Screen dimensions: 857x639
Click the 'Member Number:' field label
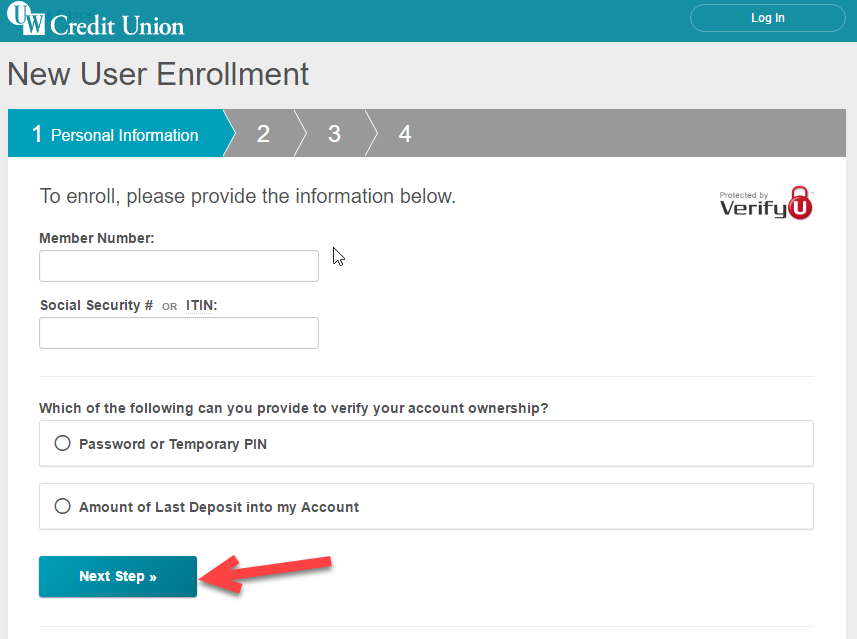coord(97,238)
